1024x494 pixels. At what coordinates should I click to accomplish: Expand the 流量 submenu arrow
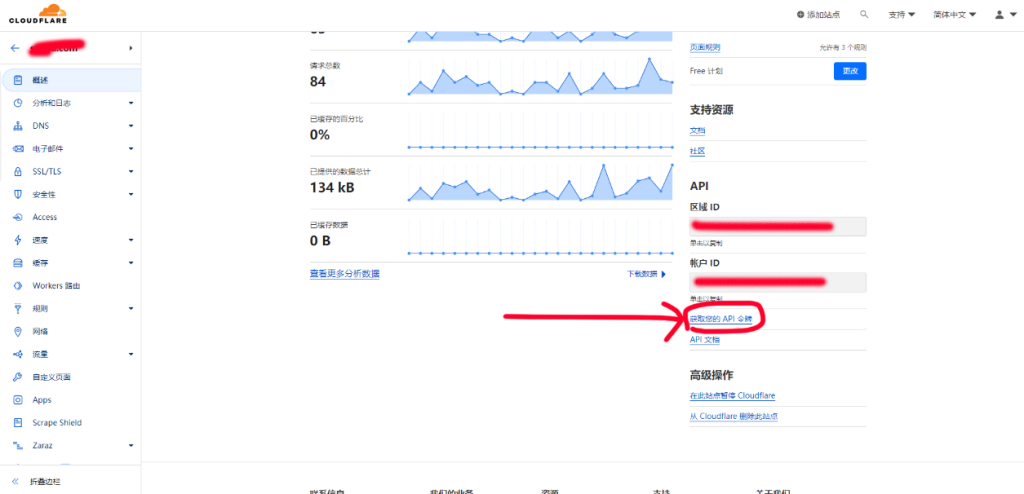(x=131, y=354)
